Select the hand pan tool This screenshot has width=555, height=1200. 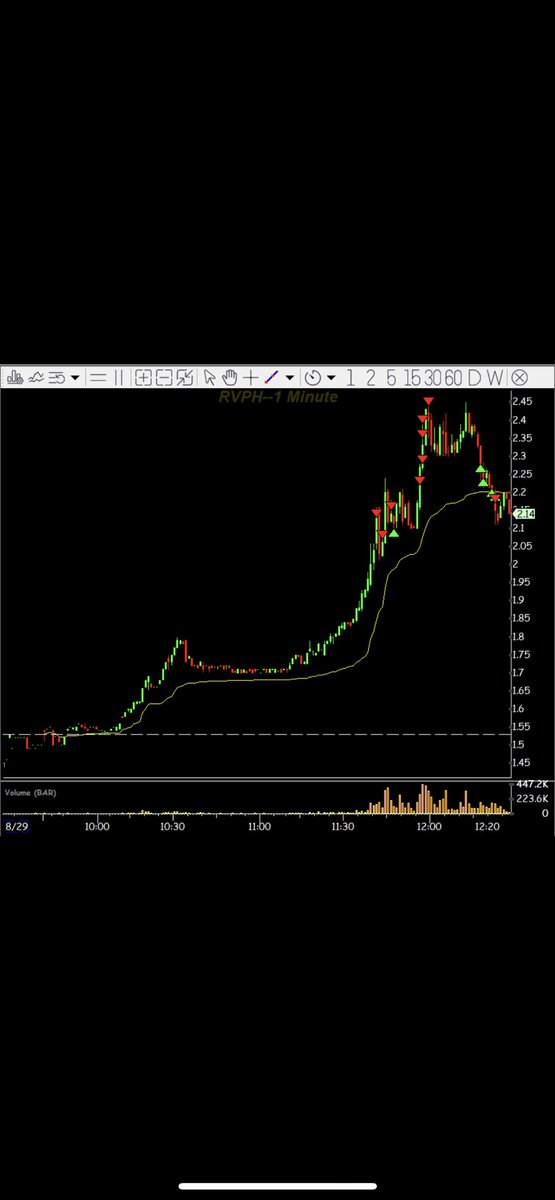(229, 377)
